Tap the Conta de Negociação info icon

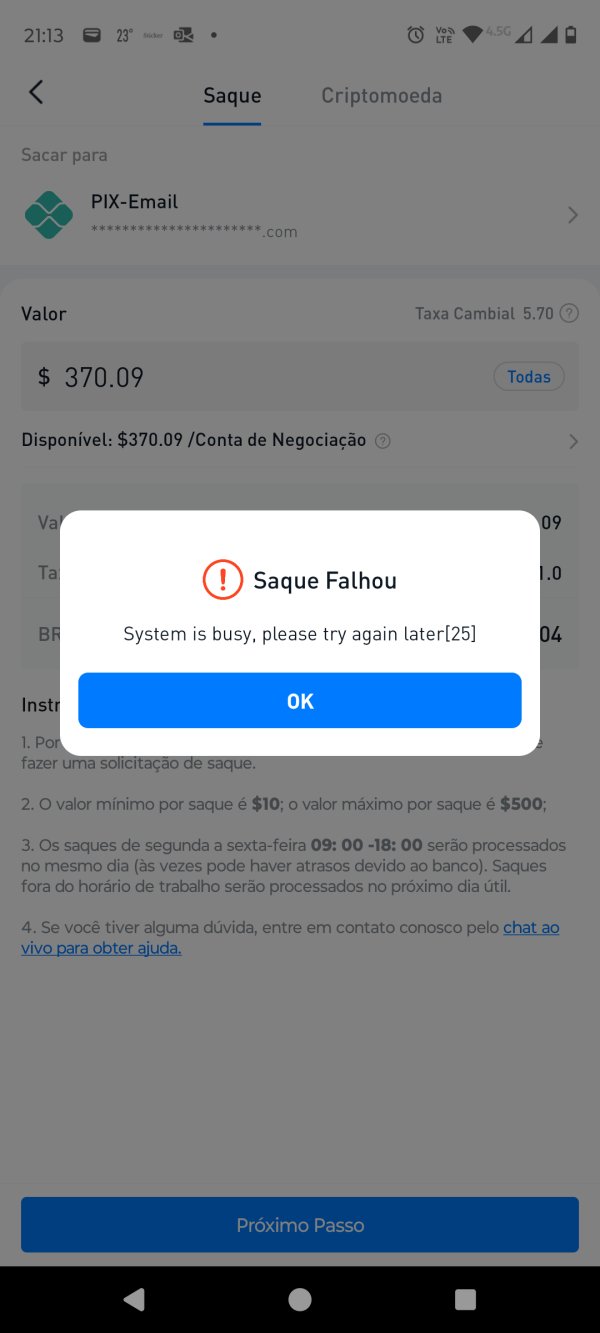click(382, 441)
